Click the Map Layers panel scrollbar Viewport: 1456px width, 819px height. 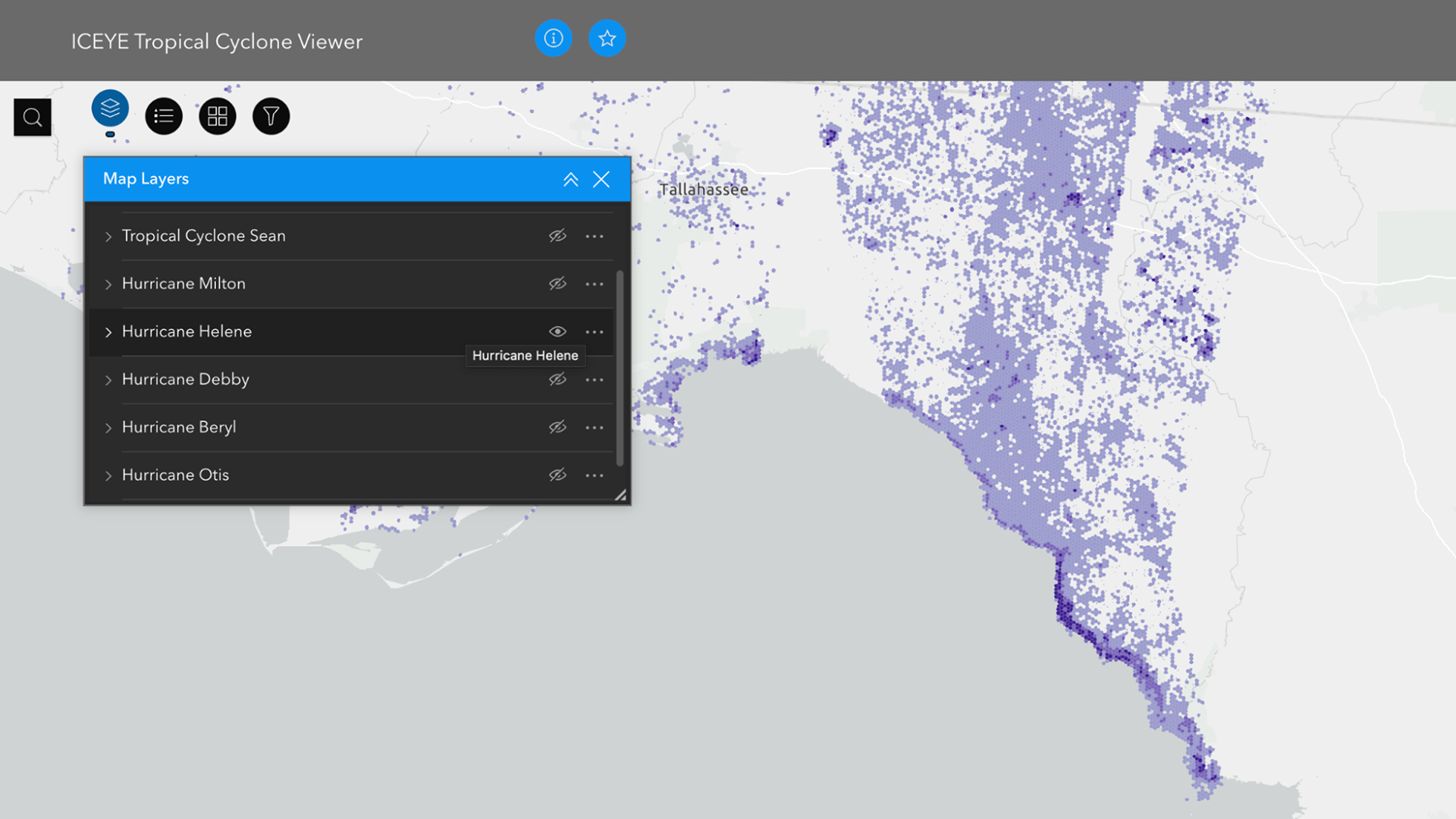coord(620,368)
